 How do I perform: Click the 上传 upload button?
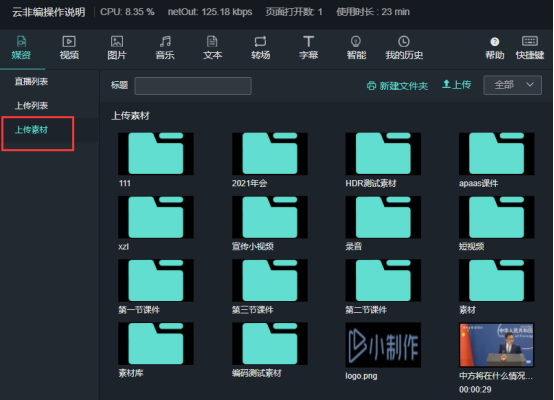pos(456,85)
